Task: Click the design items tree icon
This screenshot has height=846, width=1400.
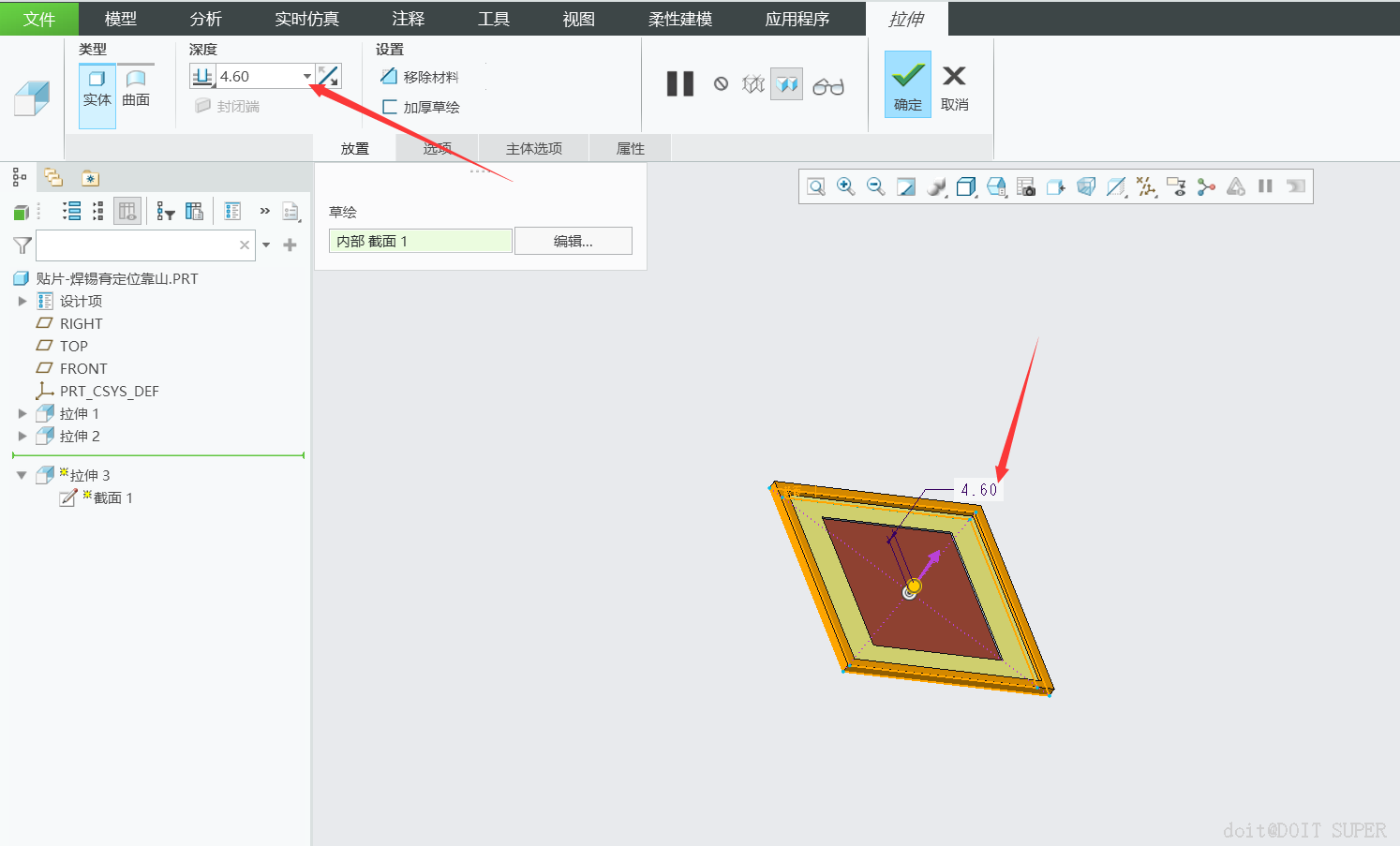Action: click(x=233, y=211)
